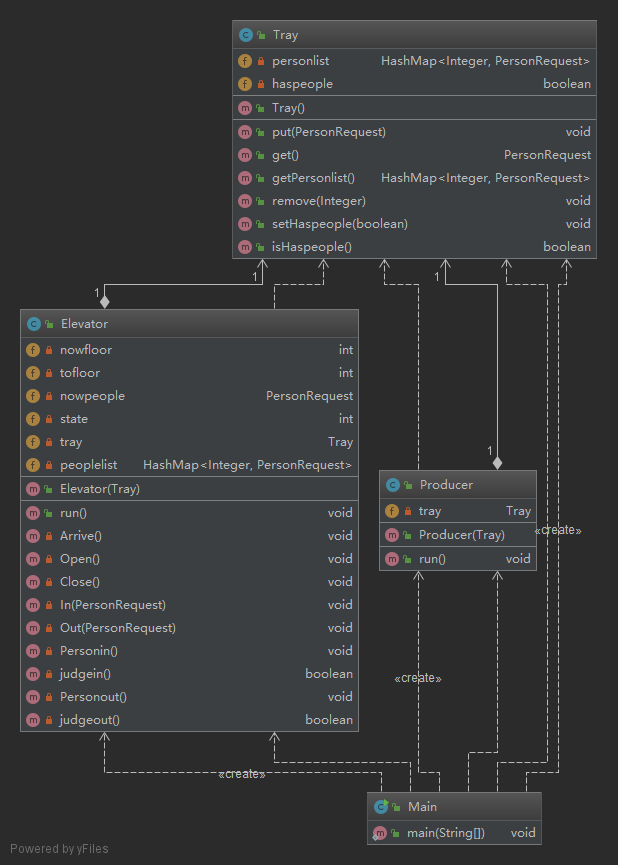Image resolution: width=618 pixels, height=865 pixels.
Task: Select the Personin() method row
Action: point(189,651)
